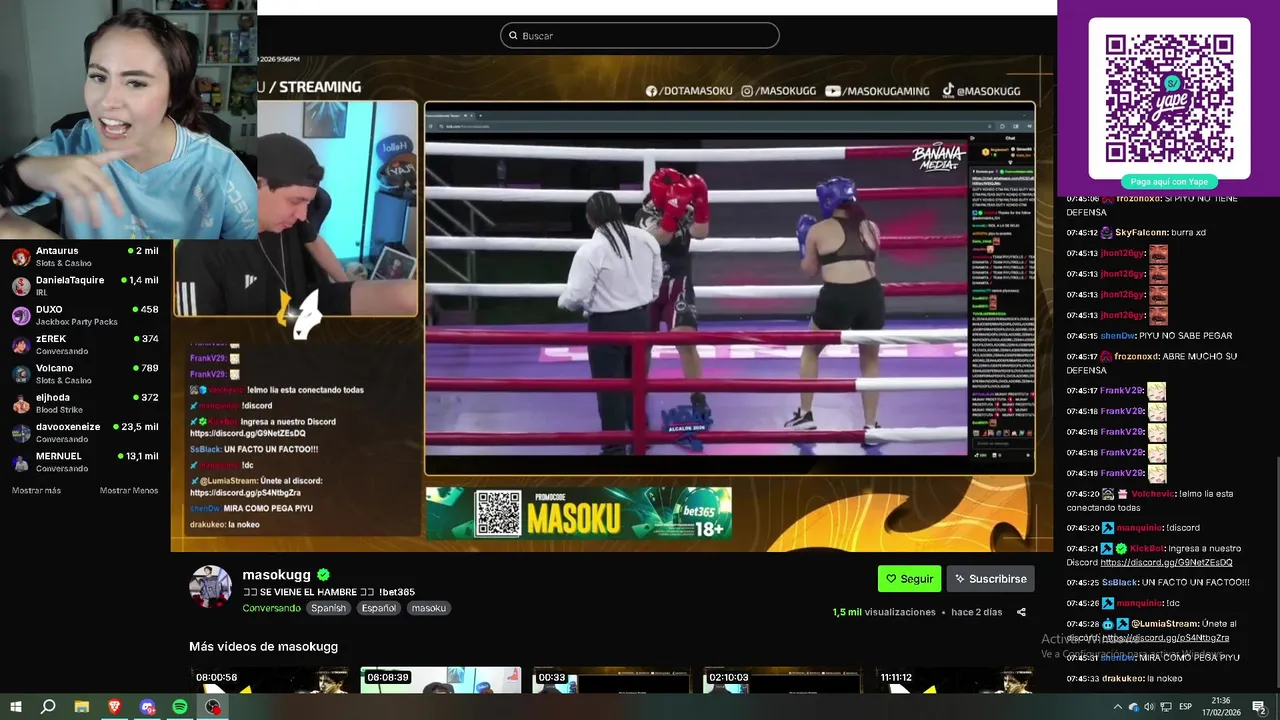Open the Windows notification center
Viewport: 1280px width, 720px height.
click(1259, 707)
